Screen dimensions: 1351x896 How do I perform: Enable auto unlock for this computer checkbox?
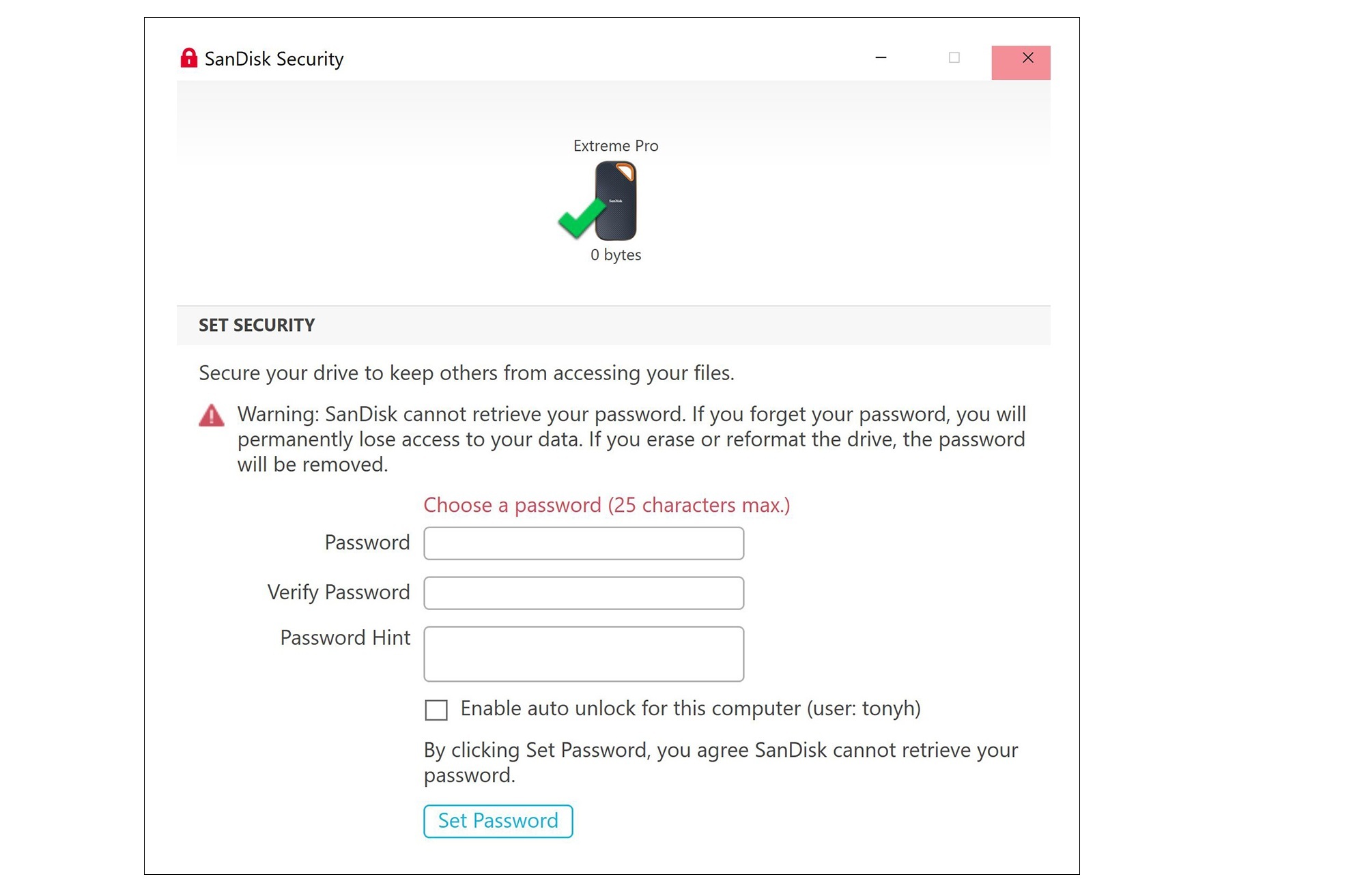[436, 710]
